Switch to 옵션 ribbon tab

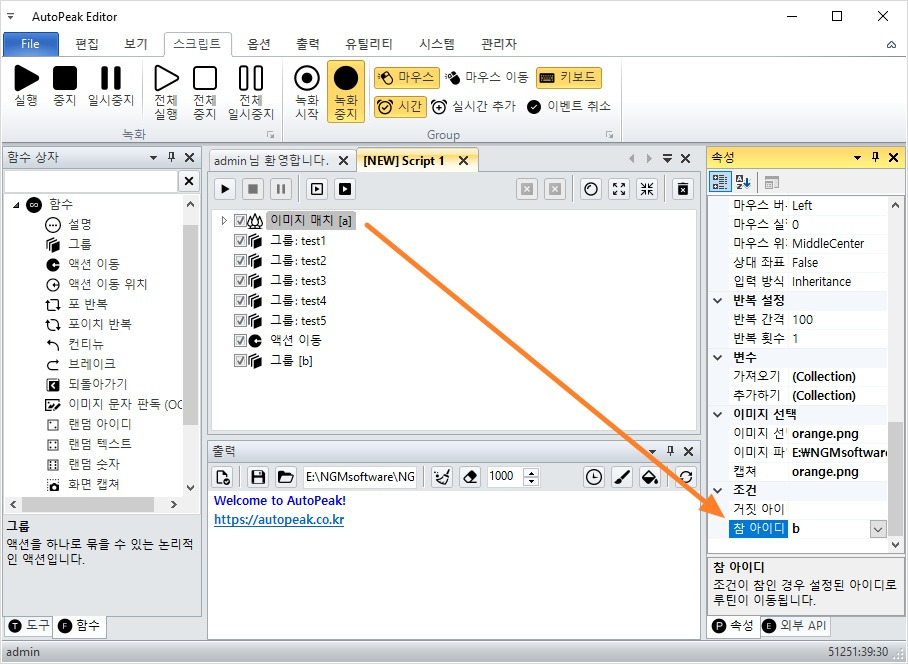tap(259, 44)
